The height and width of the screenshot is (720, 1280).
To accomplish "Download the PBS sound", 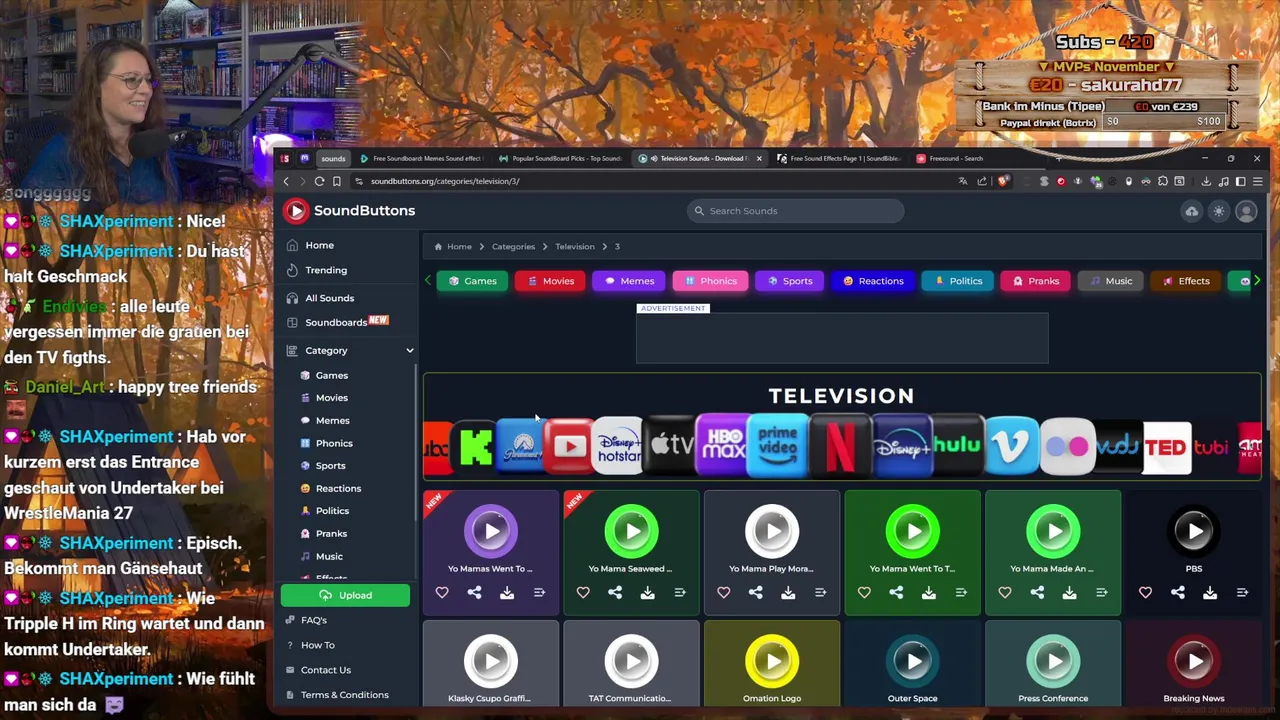I will (x=1210, y=593).
